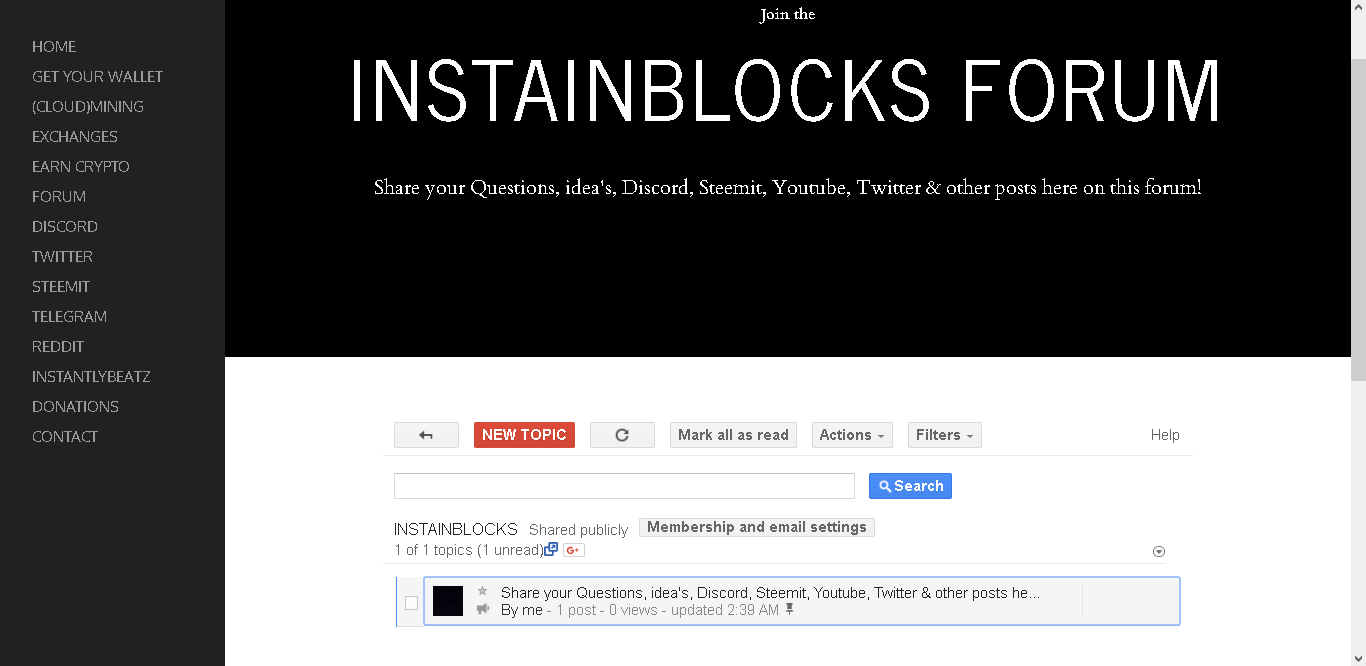Create a NEW TOPIC
This screenshot has width=1366, height=666.
(x=524, y=435)
